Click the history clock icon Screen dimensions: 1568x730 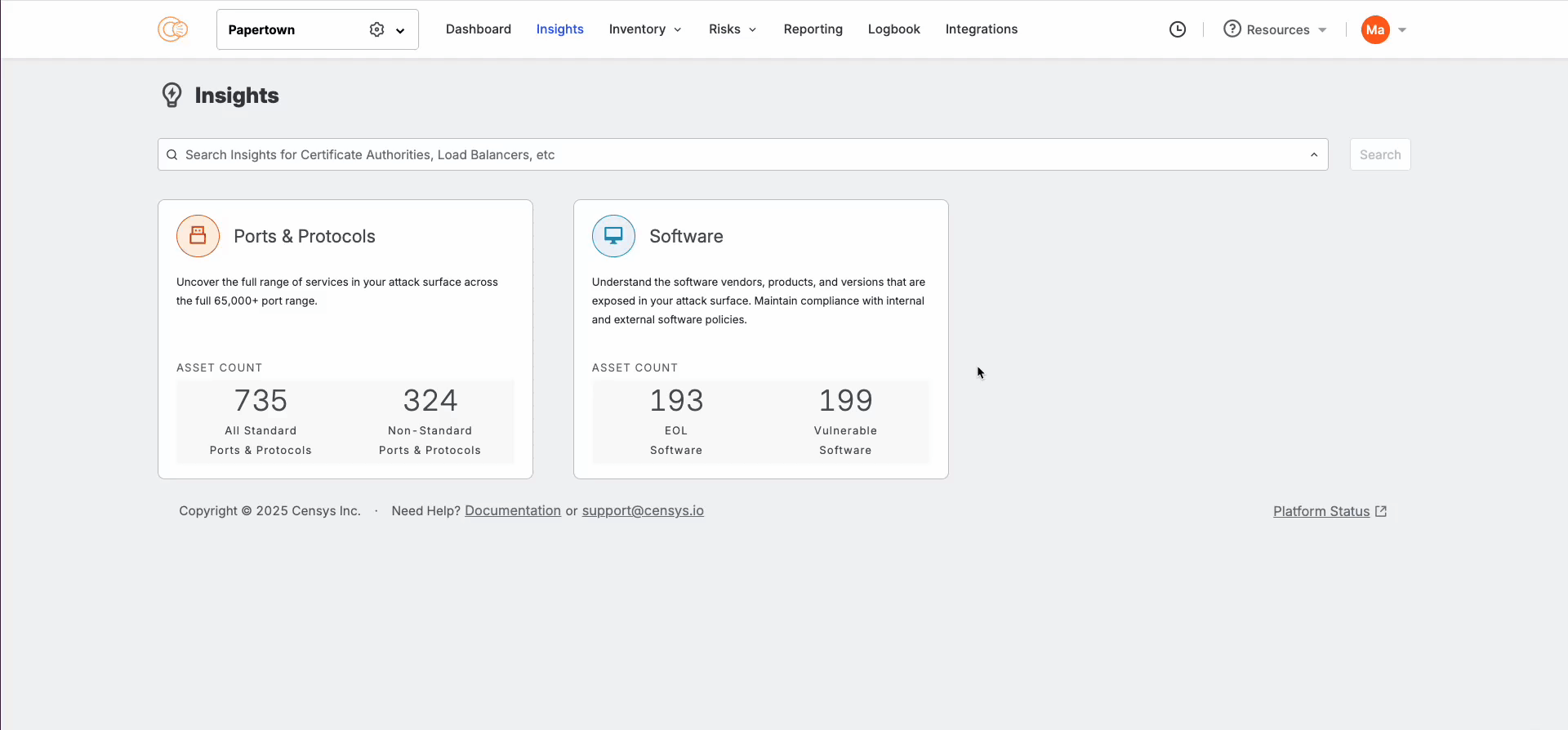click(1177, 29)
